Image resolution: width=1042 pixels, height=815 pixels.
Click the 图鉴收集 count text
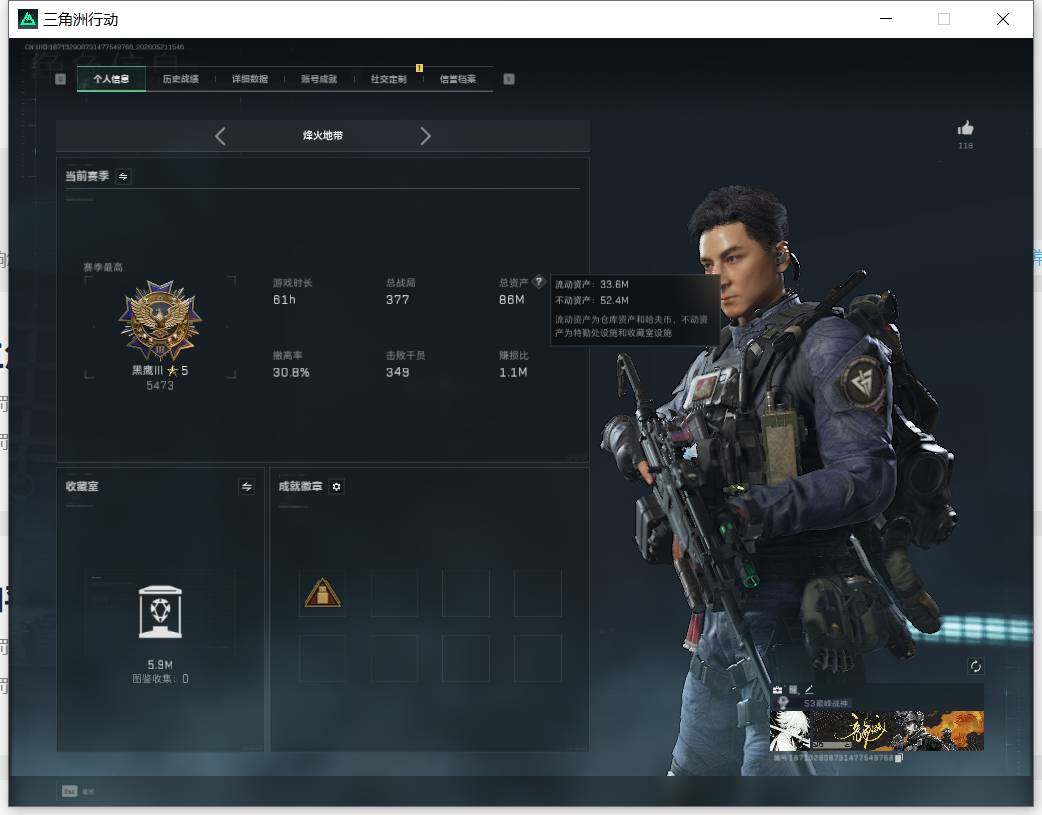click(160, 679)
